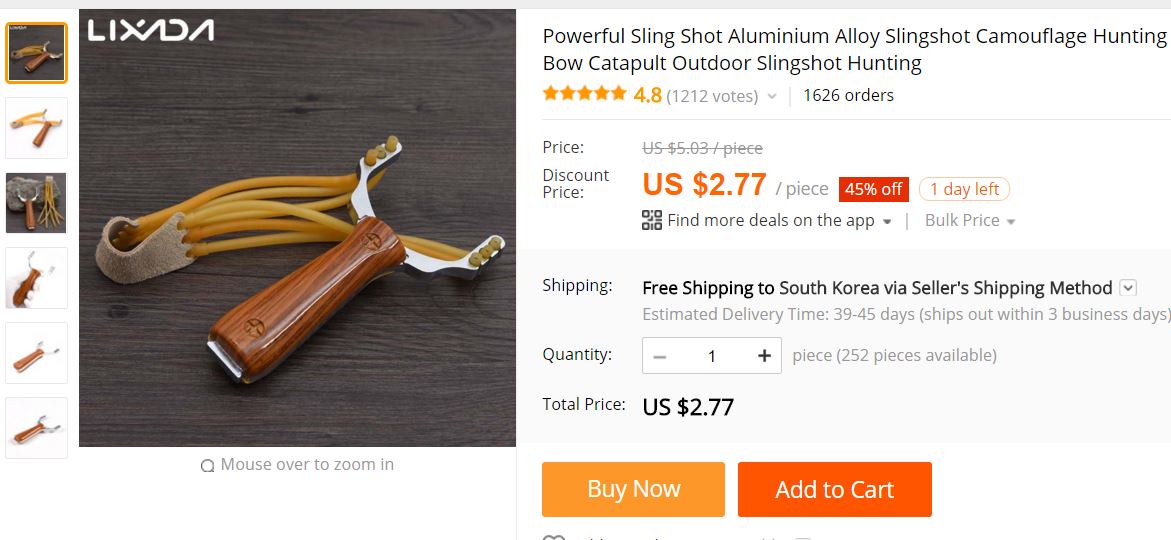The height and width of the screenshot is (540, 1171).
Task: Click the quantity input field
Action: 712,356
